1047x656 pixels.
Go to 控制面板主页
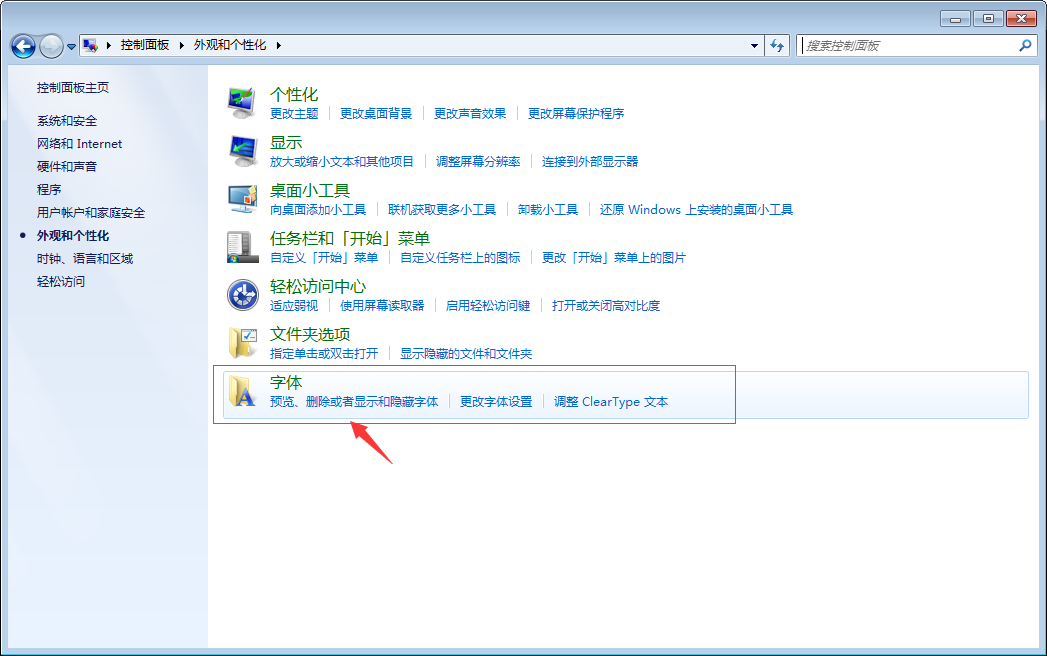tap(73, 88)
